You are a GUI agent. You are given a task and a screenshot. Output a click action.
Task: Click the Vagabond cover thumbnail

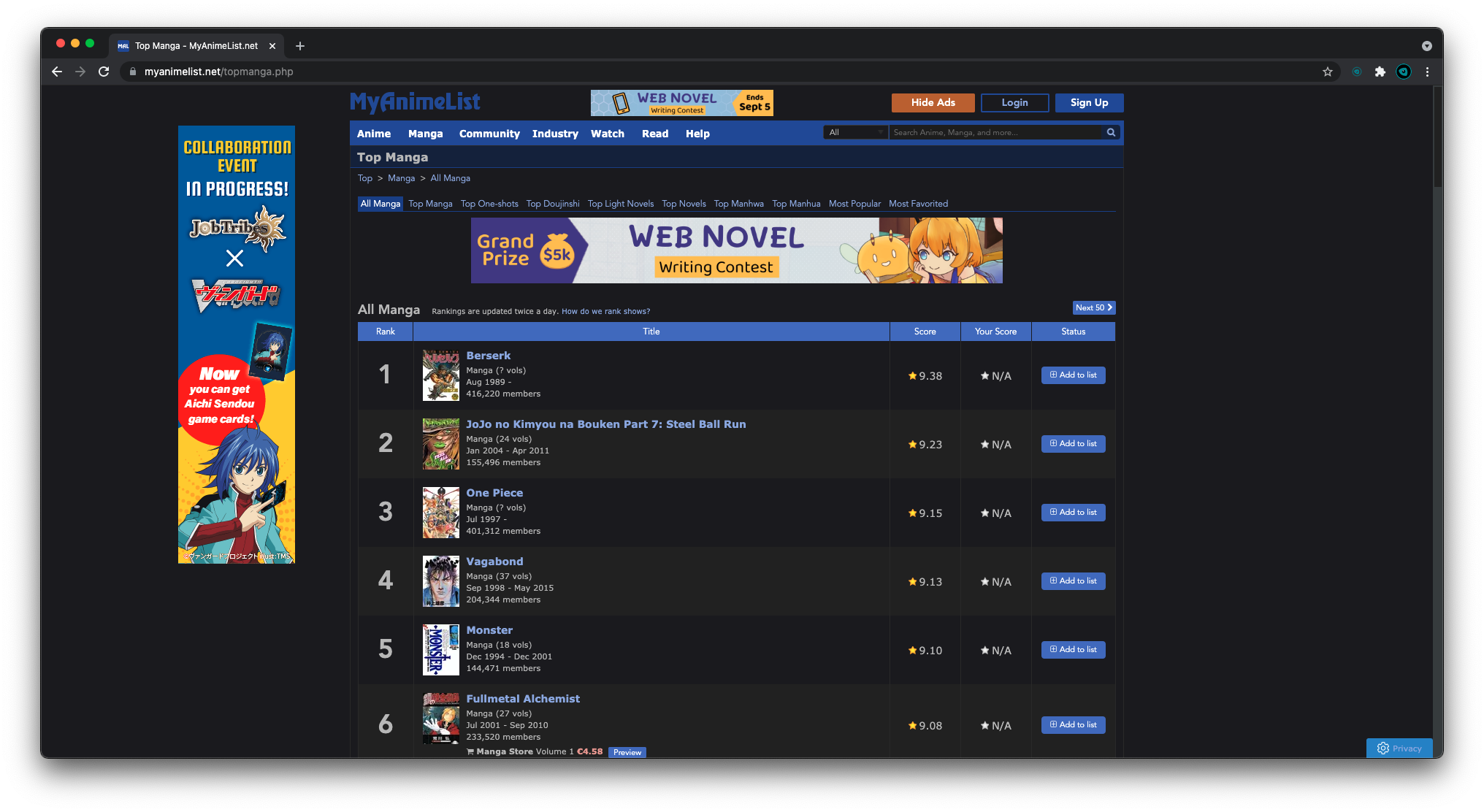click(x=441, y=581)
